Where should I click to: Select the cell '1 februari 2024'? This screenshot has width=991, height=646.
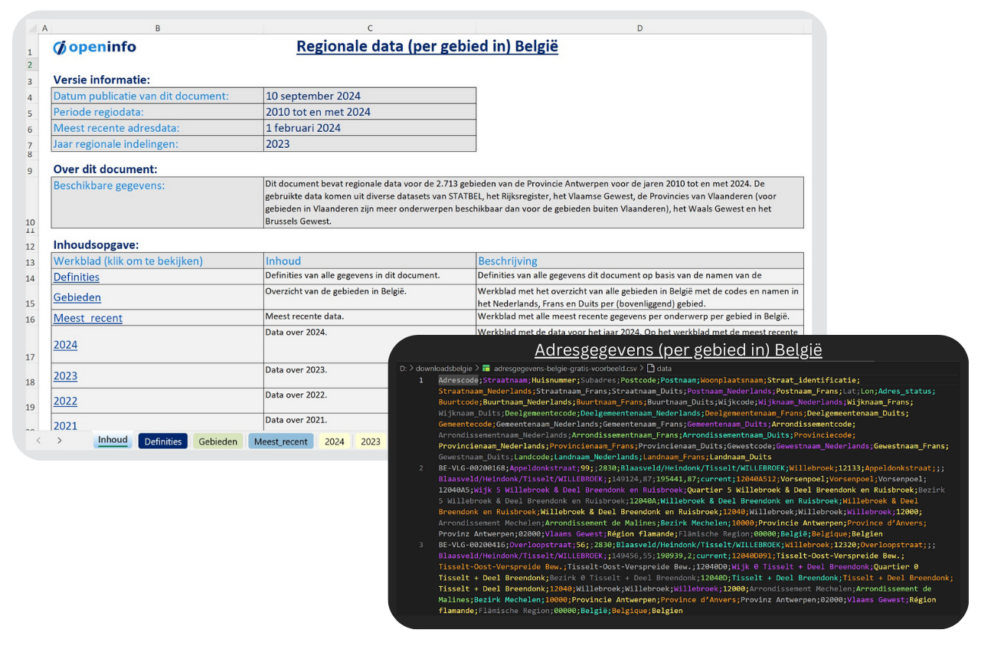click(x=370, y=128)
